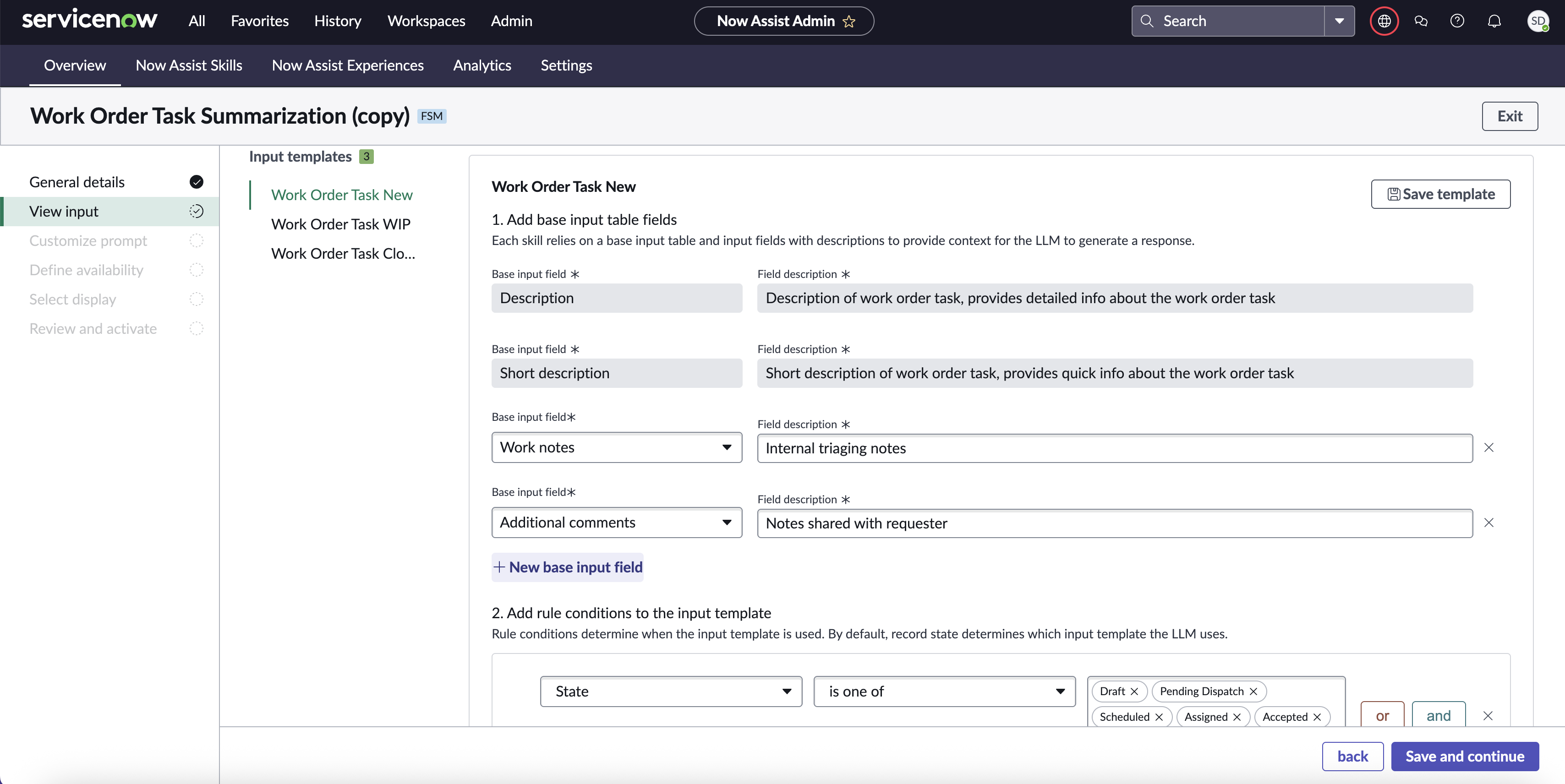Viewport: 1565px width, 784px height.
Task: Click Save and continue
Action: pos(1465,756)
